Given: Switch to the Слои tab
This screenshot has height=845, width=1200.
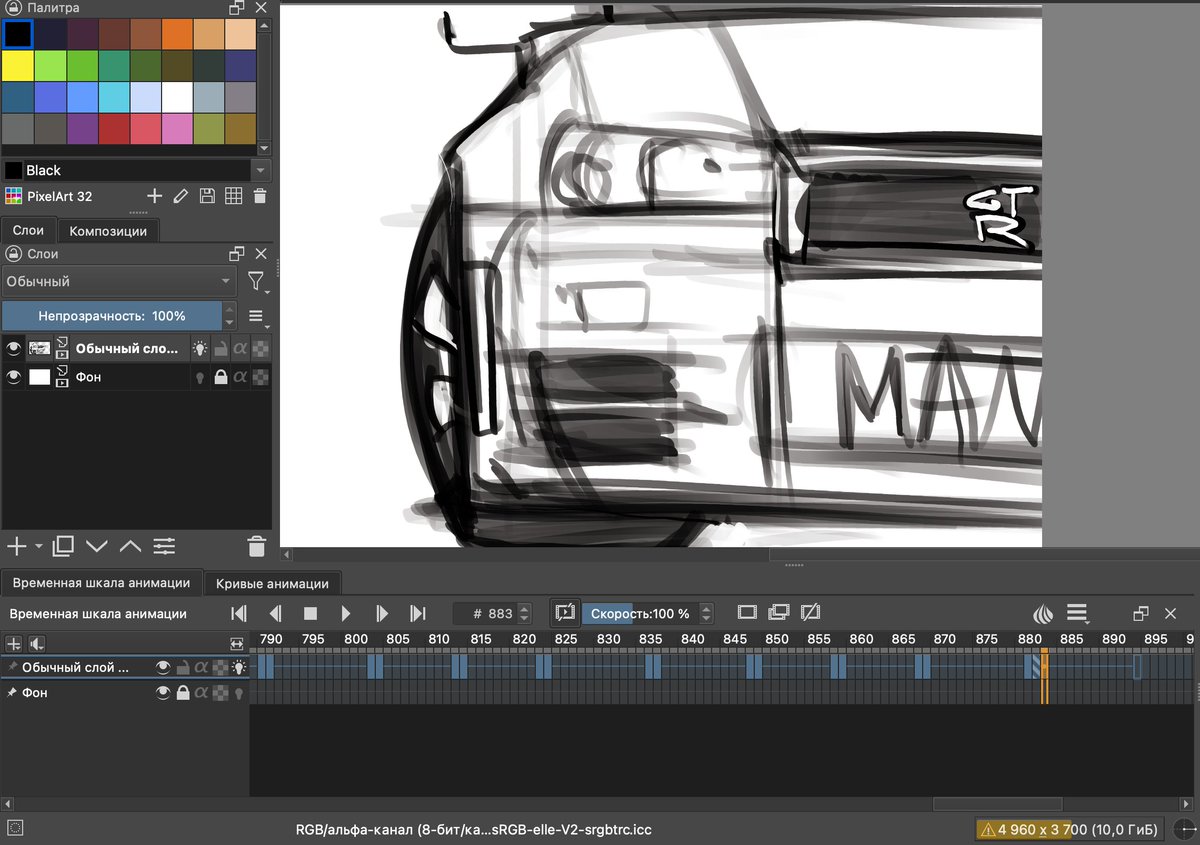Looking at the screenshot, I should (x=28, y=231).
